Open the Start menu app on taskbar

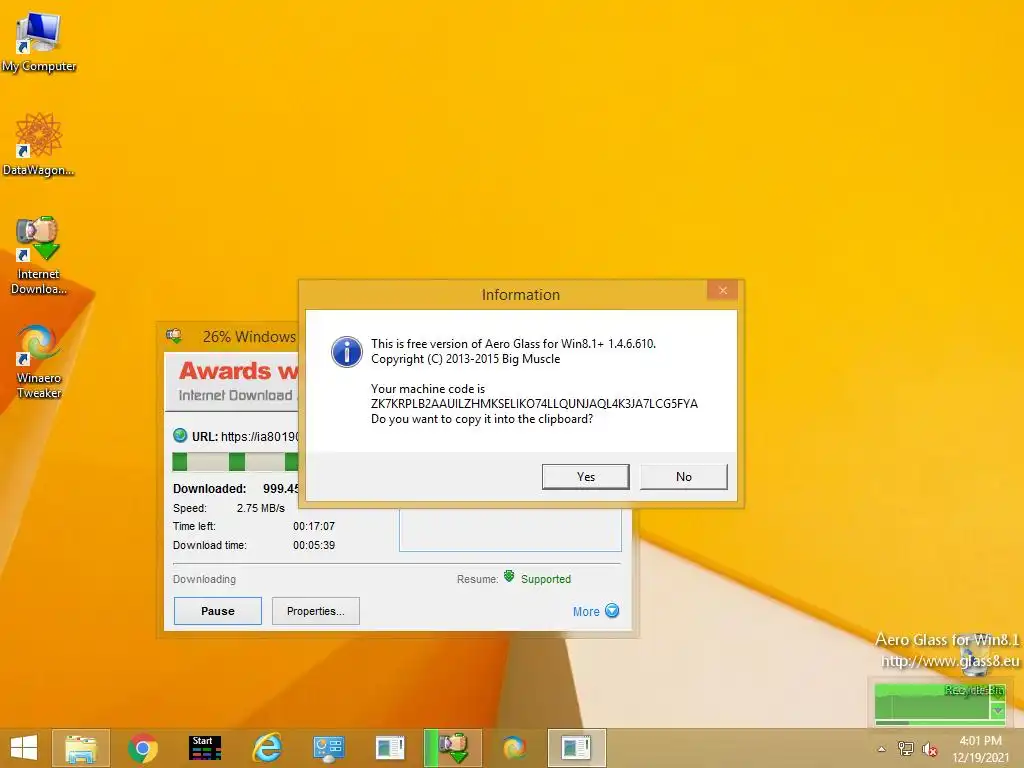[x=205, y=748]
